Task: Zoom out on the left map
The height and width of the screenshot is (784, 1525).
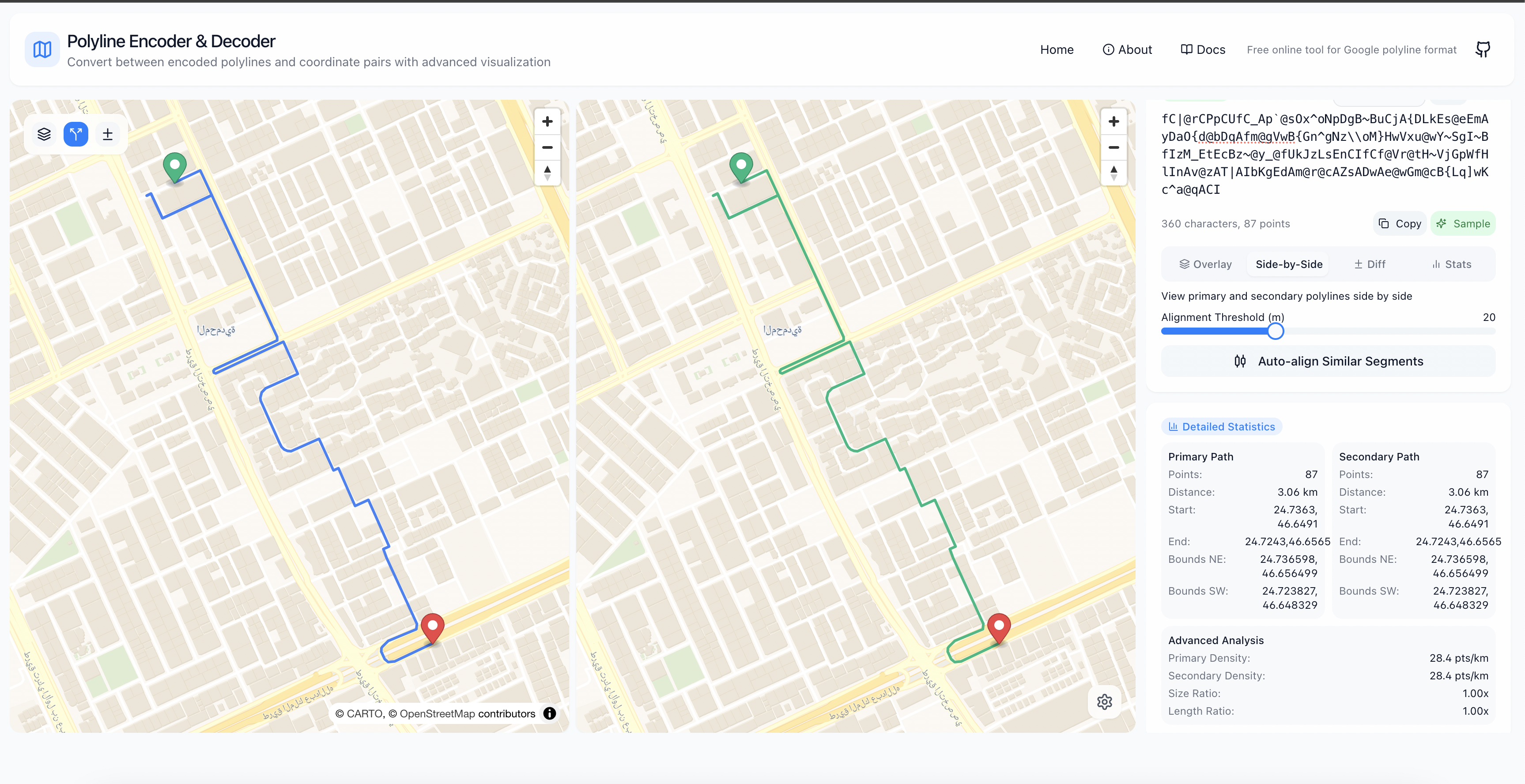Action: (x=547, y=147)
